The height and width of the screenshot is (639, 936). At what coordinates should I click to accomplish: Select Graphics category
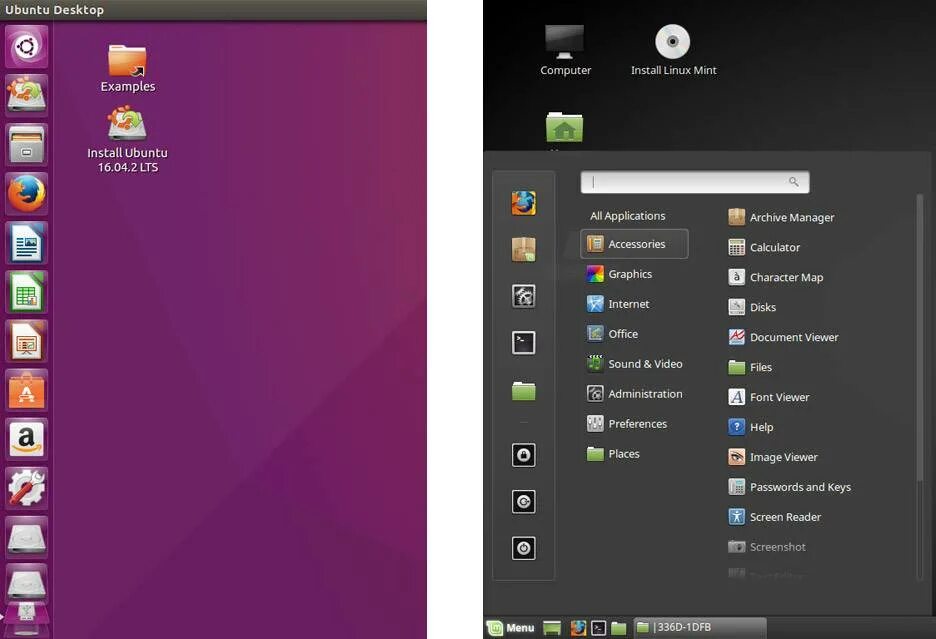pyautogui.click(x=620, y=274)
